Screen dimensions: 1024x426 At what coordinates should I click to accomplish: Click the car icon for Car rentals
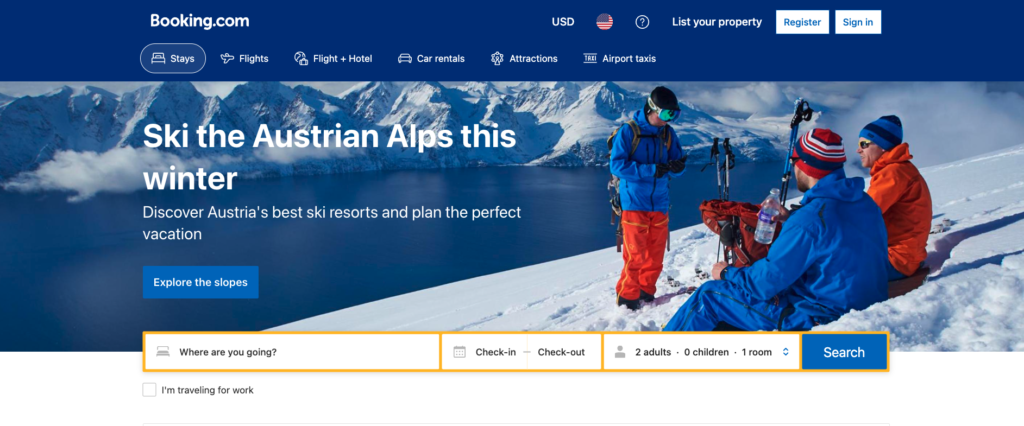tap(405, 59)
